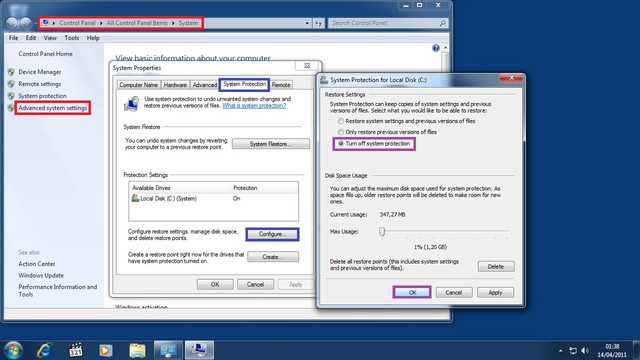Show hidden tray icons arrow
Viewport: 640px width, 360px height.
(560, 351)
